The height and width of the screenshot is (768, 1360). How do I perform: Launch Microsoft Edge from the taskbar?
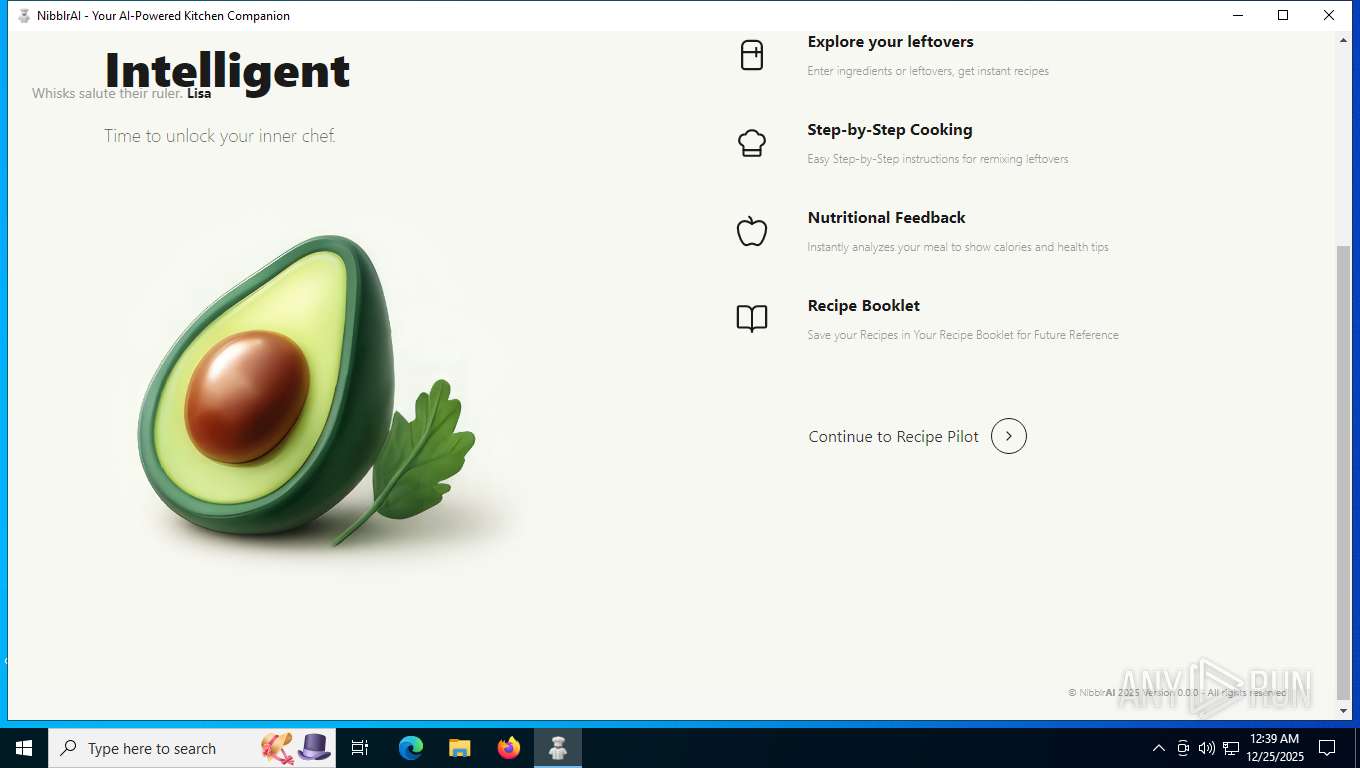point(411,748)
